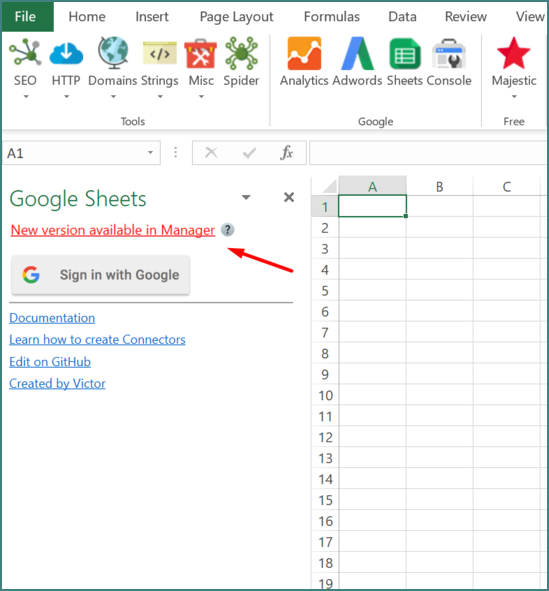Viewport: 549px width, 591px height.
Task: Expand the Majestic dropdown arrow
Action: tap(514, 97)
